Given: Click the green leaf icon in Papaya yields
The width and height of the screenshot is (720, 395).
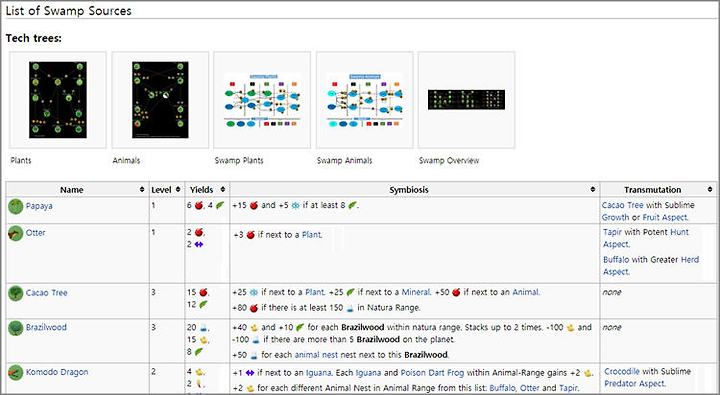Looking at the screenshot, I should [x=219, y=205].
